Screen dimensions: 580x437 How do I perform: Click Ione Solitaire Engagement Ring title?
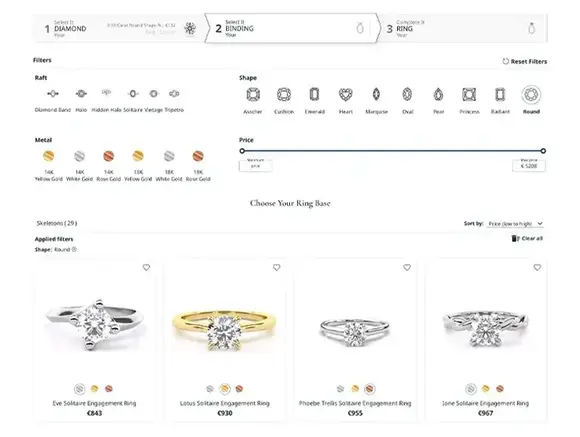(x=485, y=403)
